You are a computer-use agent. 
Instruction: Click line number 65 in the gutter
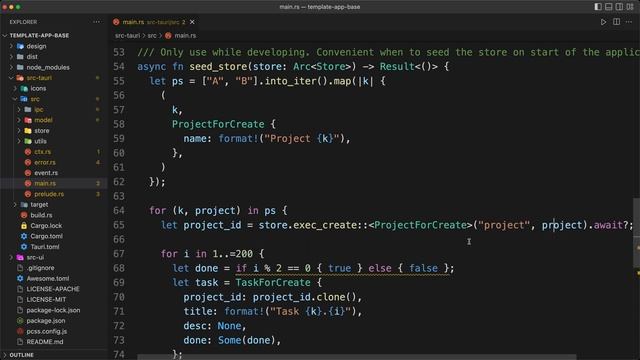pos(119,225)
